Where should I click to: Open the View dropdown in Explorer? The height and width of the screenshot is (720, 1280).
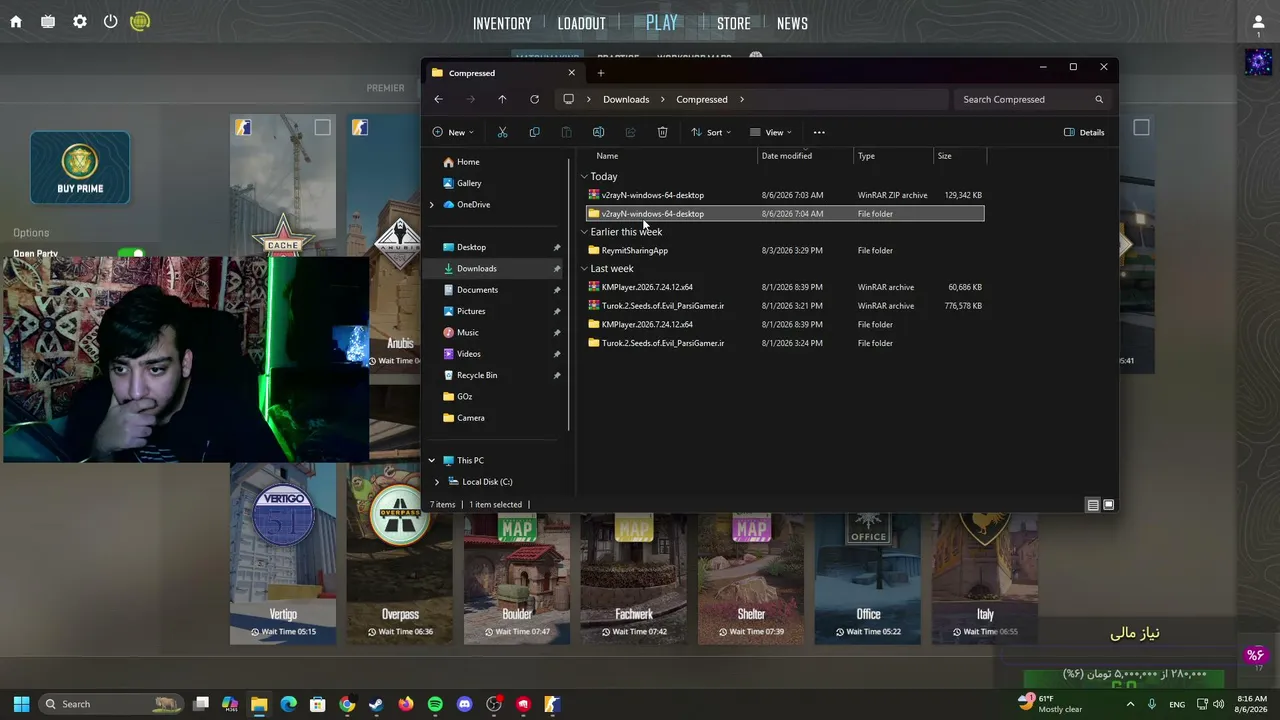coord(770,132)
